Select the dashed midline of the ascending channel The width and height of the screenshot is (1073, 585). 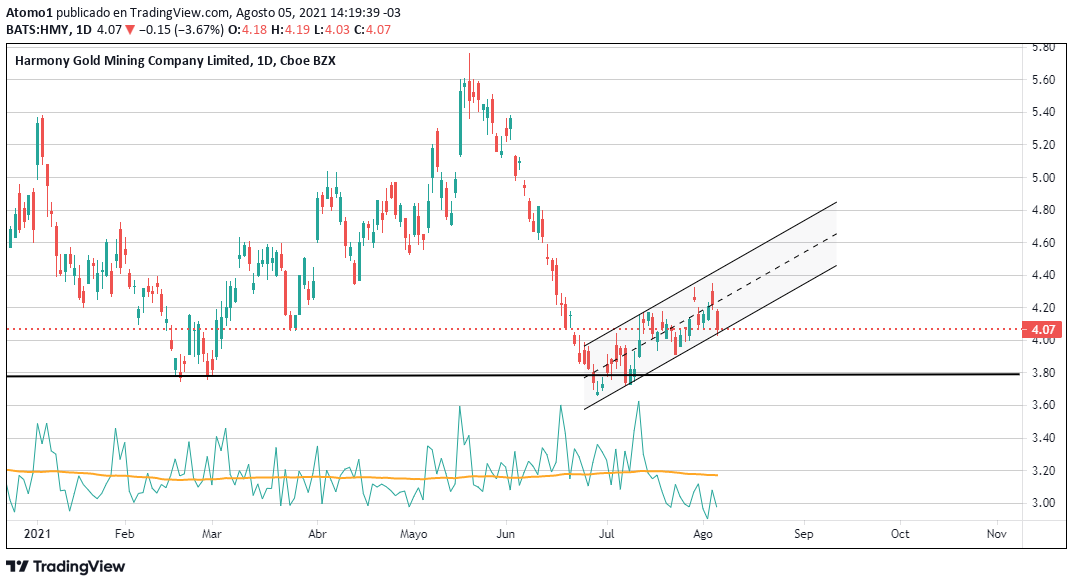pyautogui.click(x=710, y=305)
